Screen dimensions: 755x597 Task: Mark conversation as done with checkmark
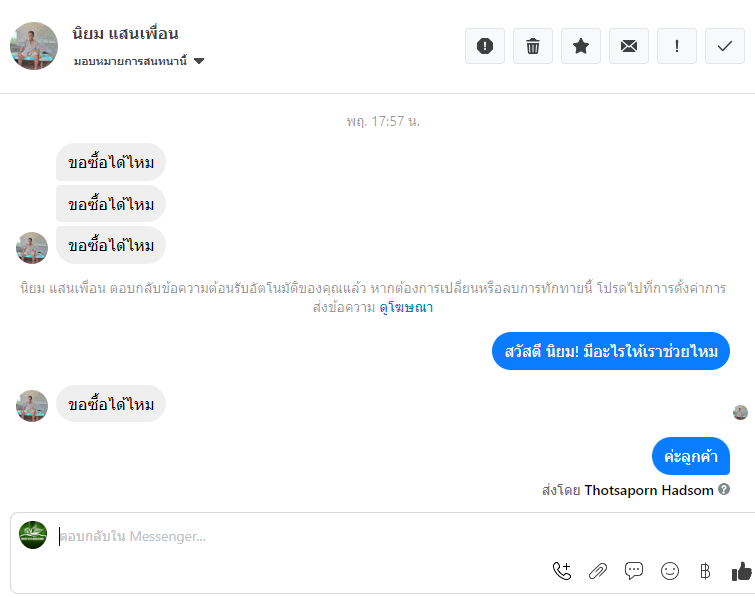tap(725, 46)
